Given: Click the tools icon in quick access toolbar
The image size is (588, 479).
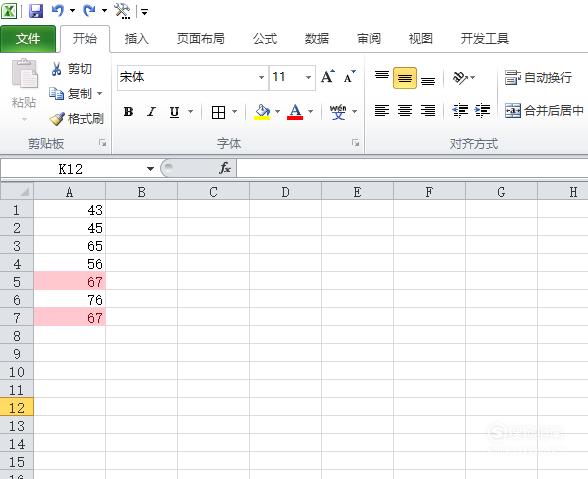Looking at the screenshot, I should pos(122,11).
